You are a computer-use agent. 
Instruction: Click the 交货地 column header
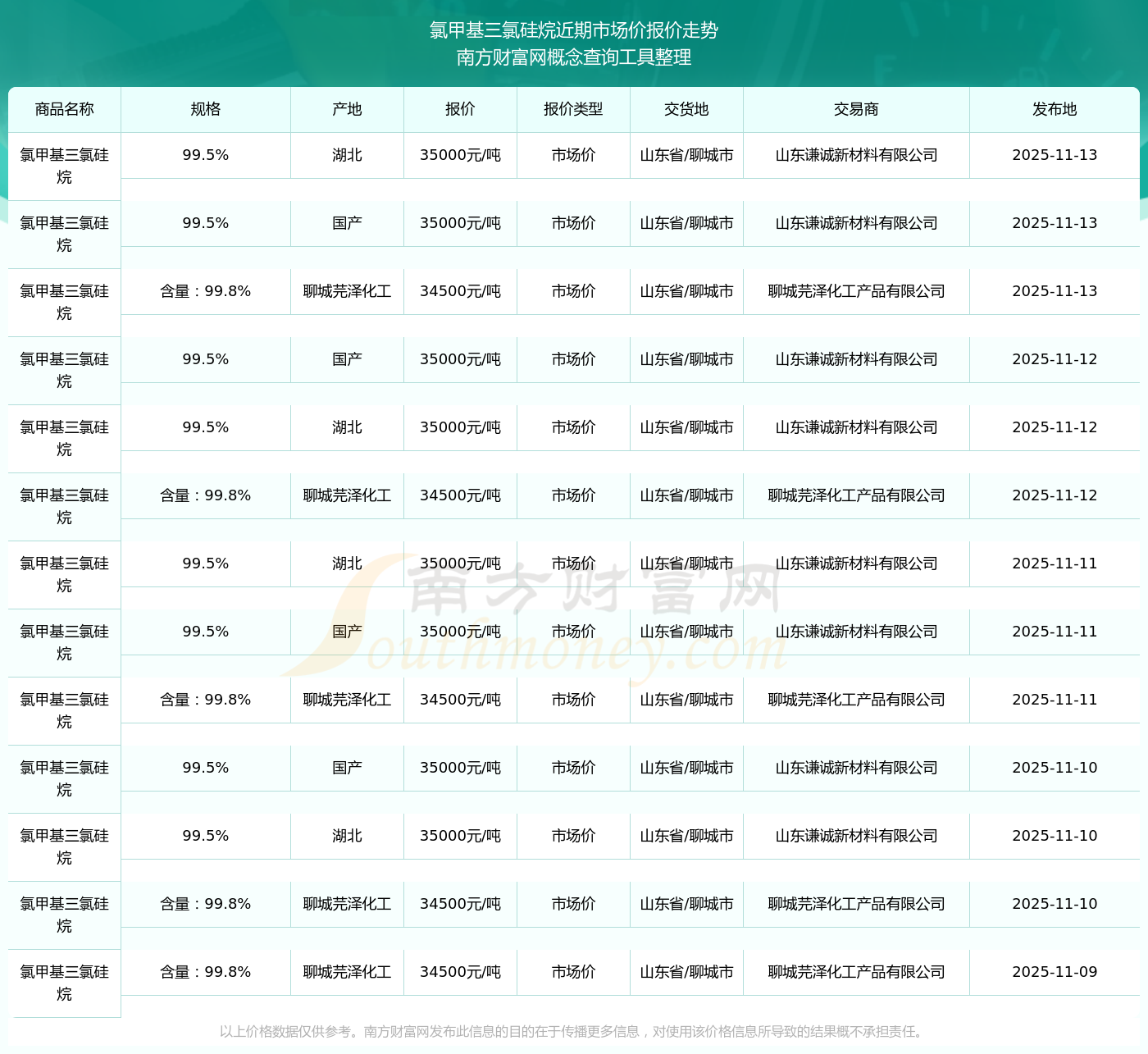click(x=686, y=109)
